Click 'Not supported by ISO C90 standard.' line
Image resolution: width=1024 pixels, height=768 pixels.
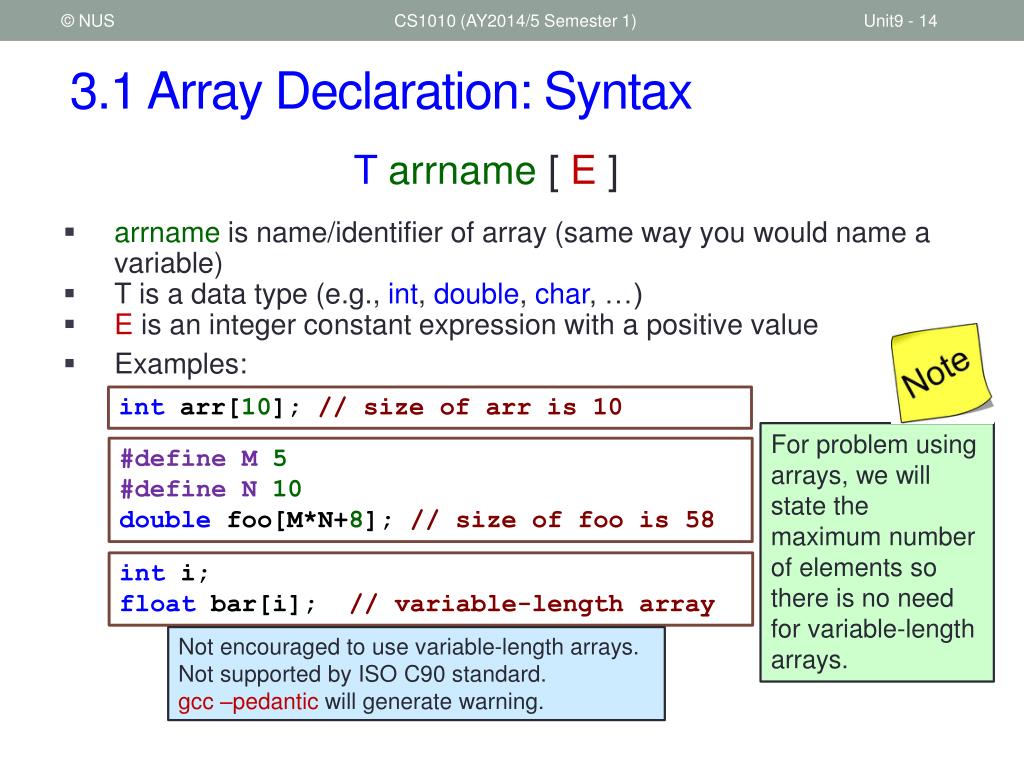pos(362,674)
